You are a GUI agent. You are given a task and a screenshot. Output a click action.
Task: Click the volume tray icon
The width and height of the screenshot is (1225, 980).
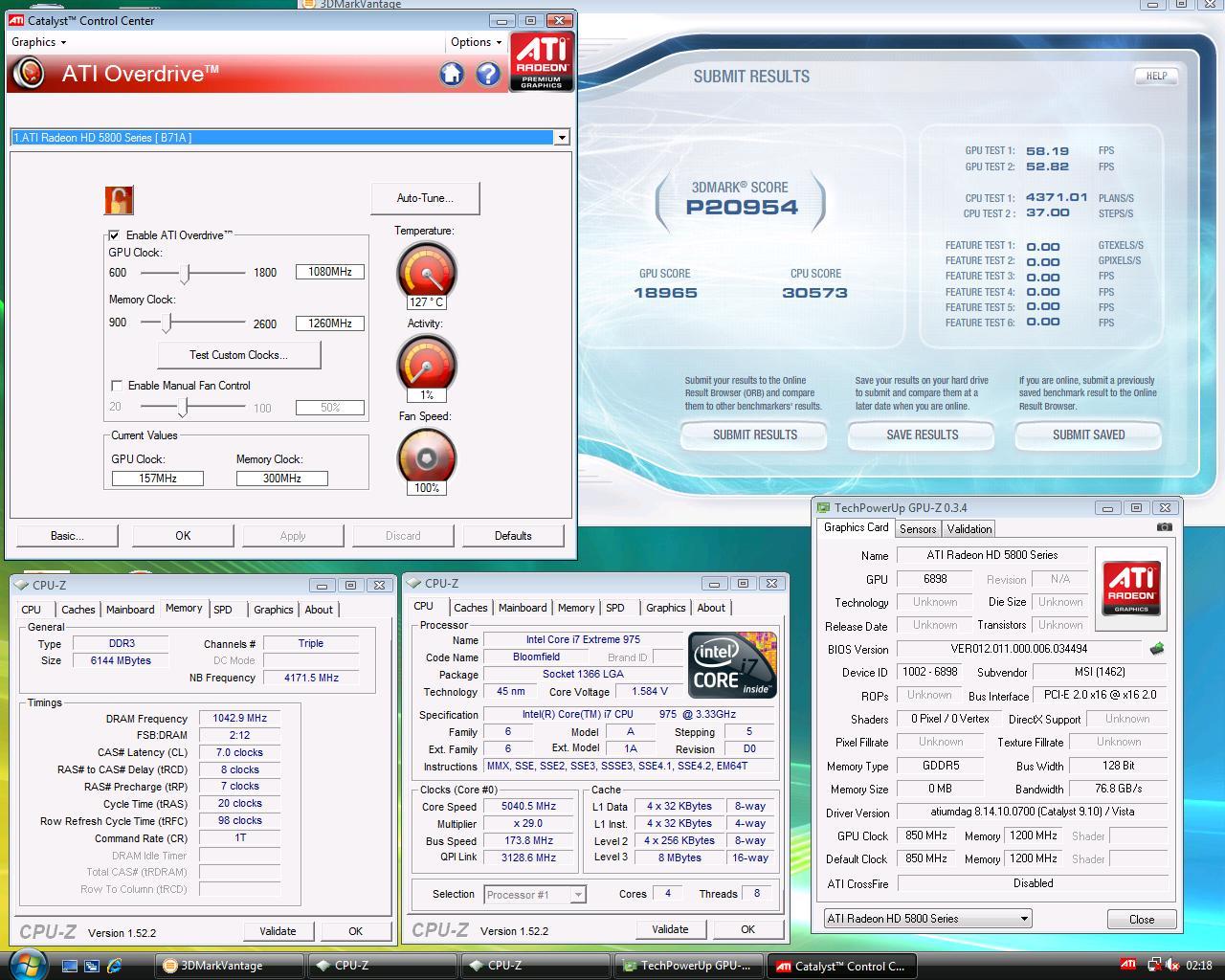click(1171, 966)
